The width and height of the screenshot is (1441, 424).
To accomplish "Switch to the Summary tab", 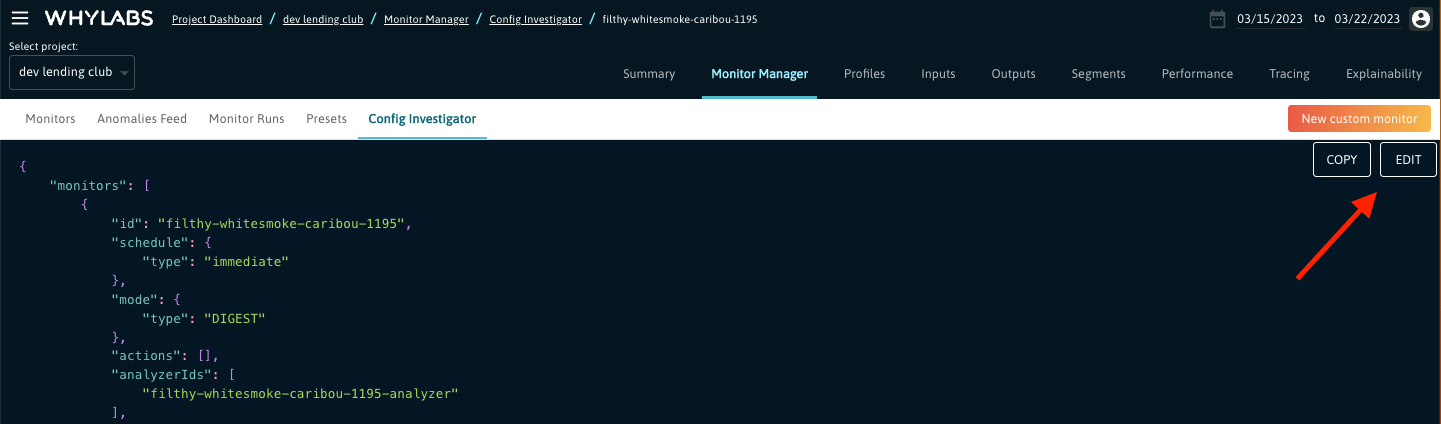I will coord(649,73).
